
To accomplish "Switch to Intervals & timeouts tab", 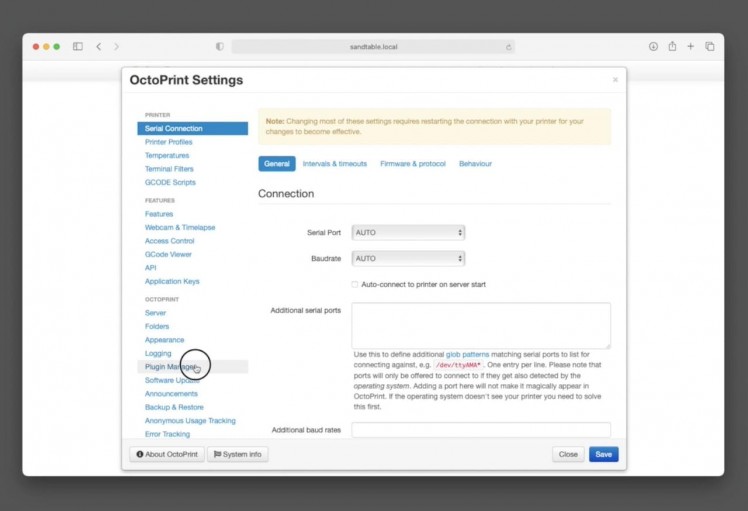I will coord(334,164).
